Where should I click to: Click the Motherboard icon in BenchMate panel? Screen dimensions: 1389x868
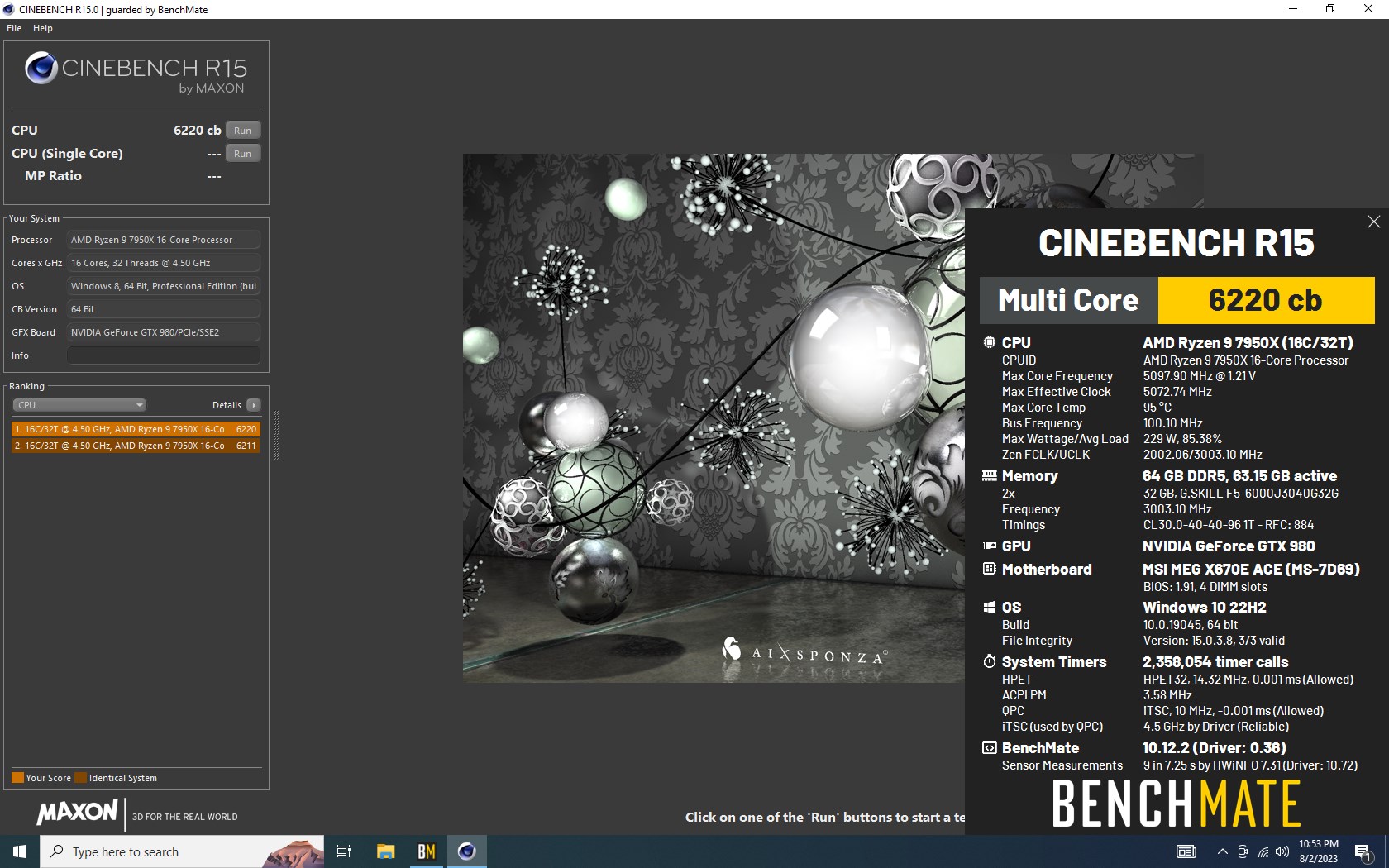(989, 569)
